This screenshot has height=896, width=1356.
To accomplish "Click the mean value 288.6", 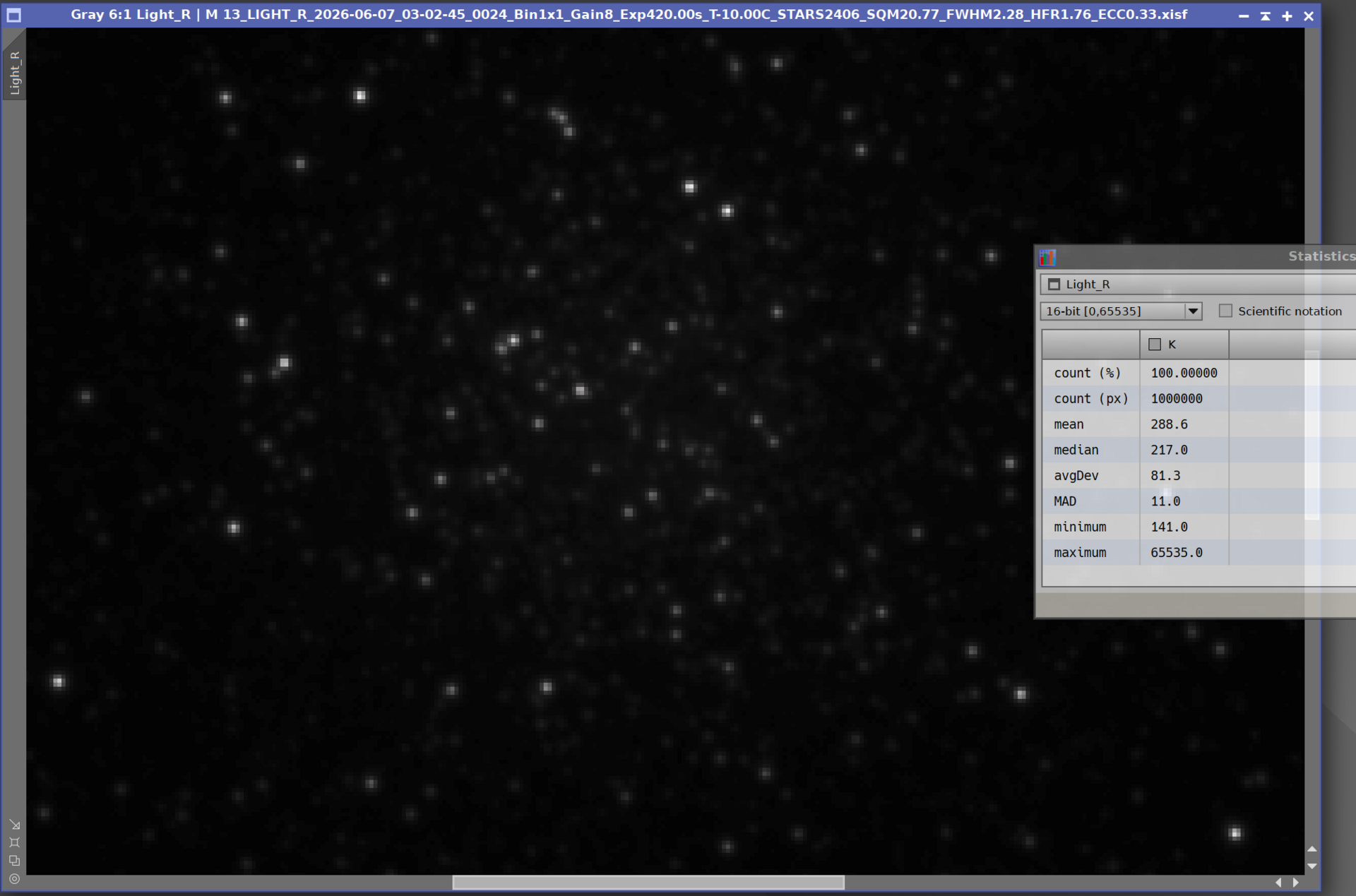I will click(1169, 424).
